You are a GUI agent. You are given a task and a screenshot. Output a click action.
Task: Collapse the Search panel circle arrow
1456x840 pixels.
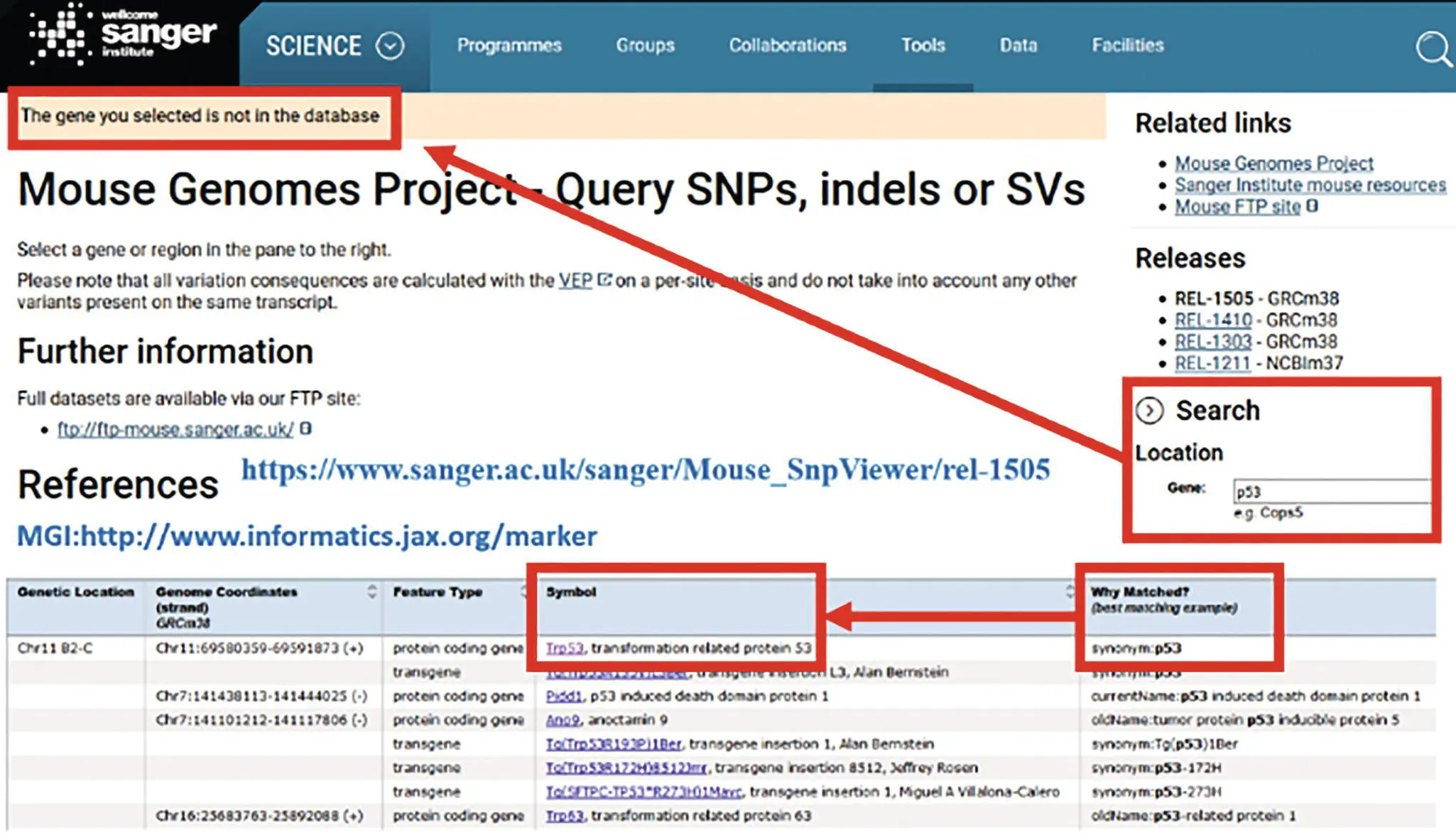(x=1149, y=411)
